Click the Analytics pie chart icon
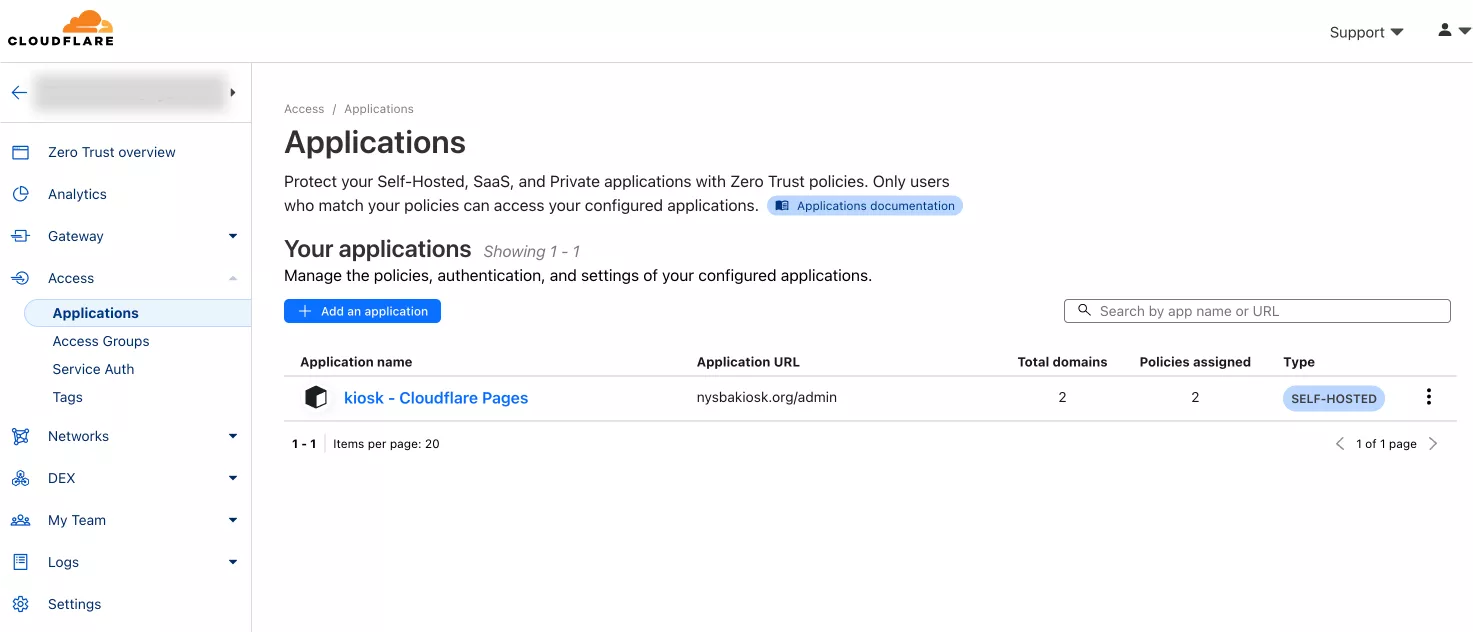This screenshot has height=632, width=1473. pyautogui.click(x=20, y=194)
